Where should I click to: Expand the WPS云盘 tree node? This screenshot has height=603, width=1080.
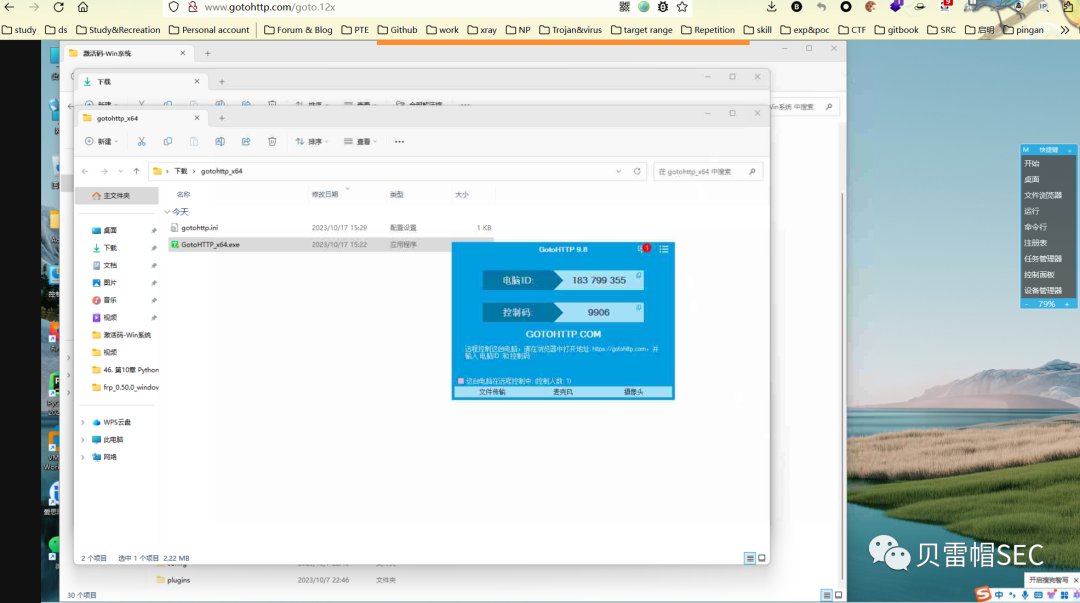click(83, 422)
